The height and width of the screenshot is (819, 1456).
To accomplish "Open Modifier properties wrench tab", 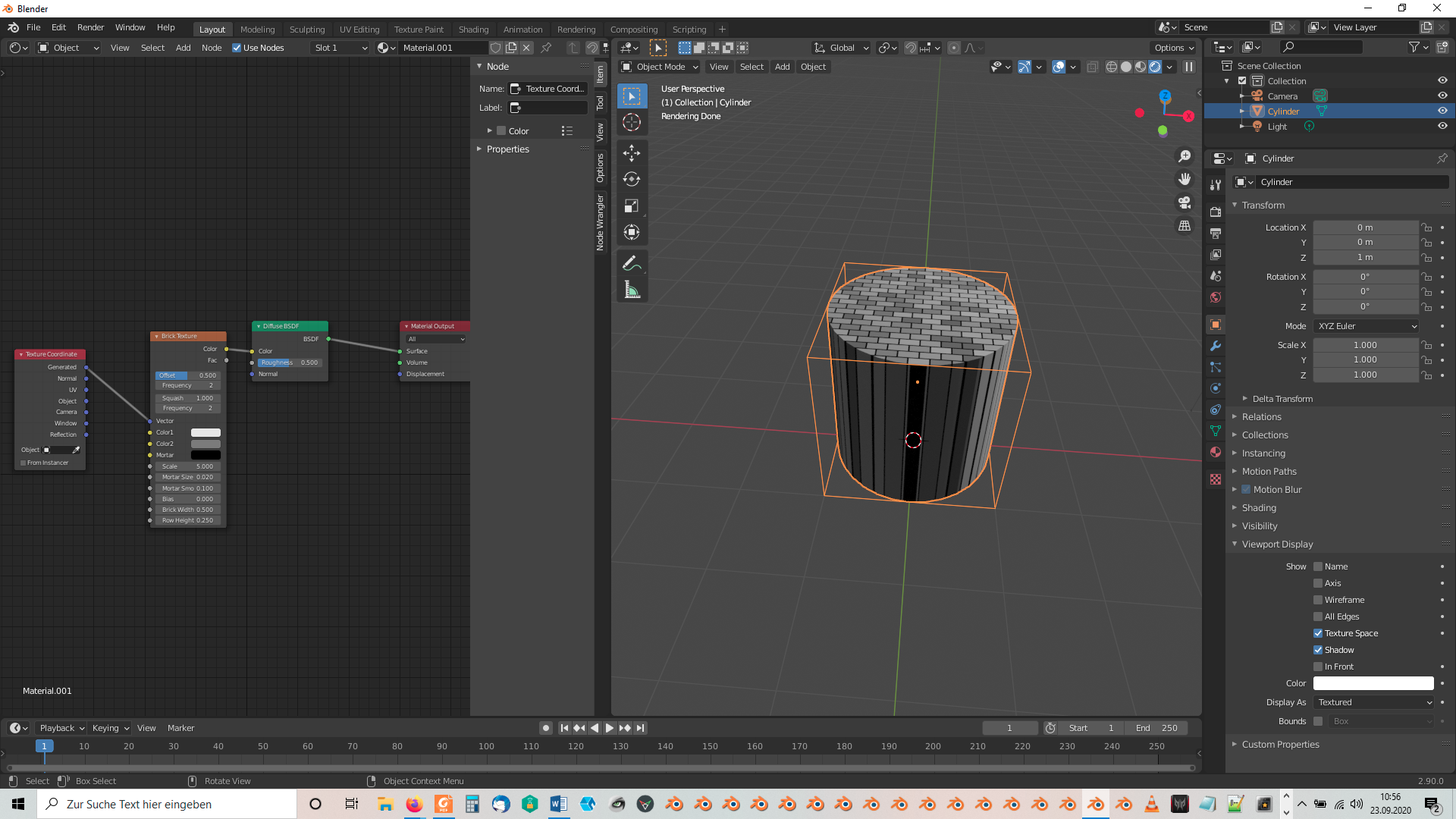I will click(1216, 346).
